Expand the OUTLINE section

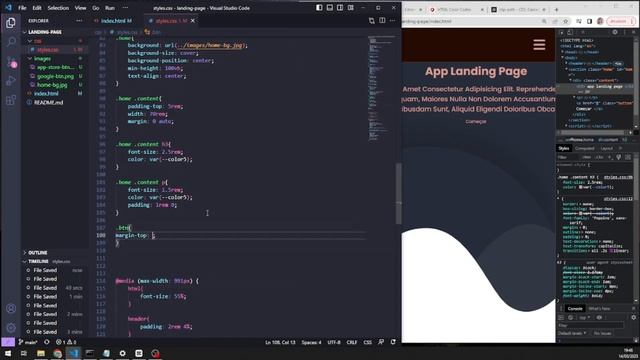coord(55,253)
